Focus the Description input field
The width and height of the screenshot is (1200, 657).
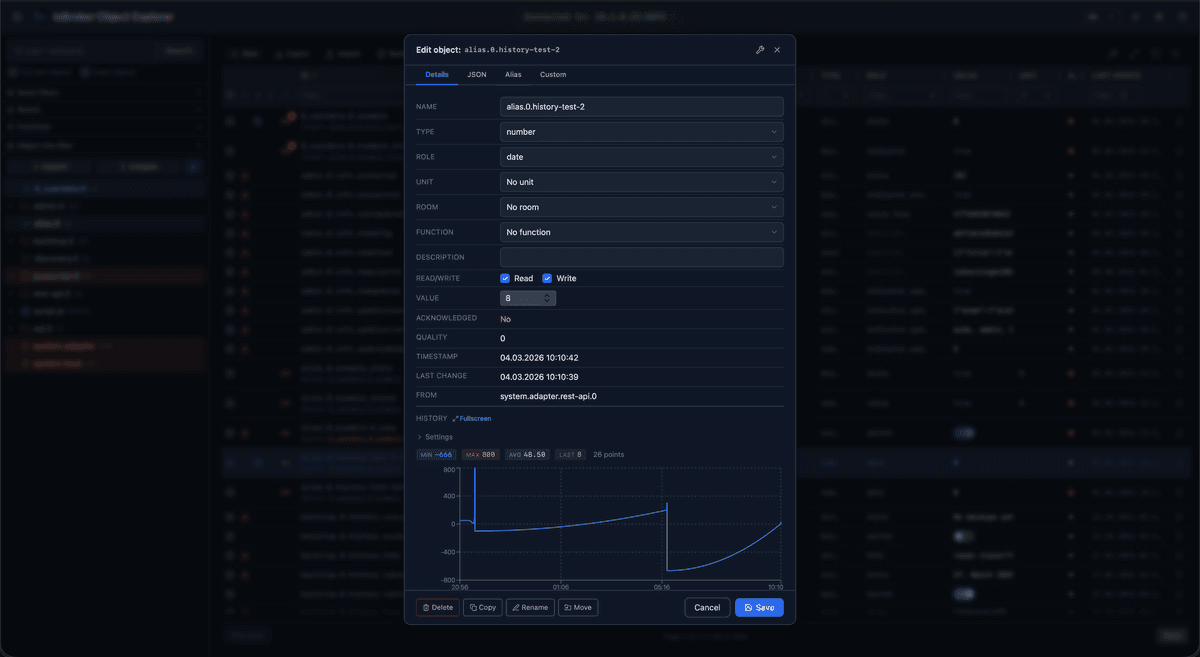pyautogui.click(x=641, y=257)
